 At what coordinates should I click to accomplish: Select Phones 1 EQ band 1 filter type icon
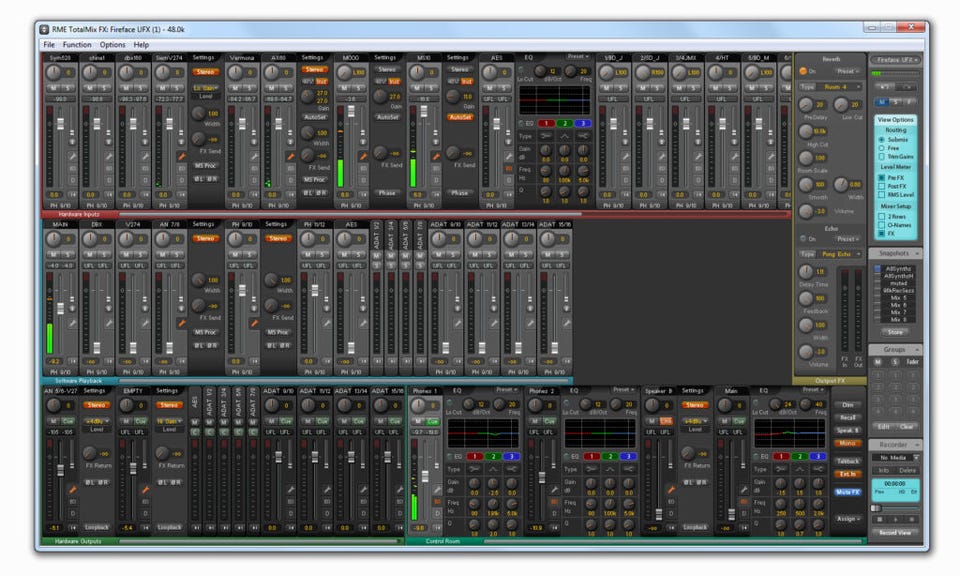point(474,469)
